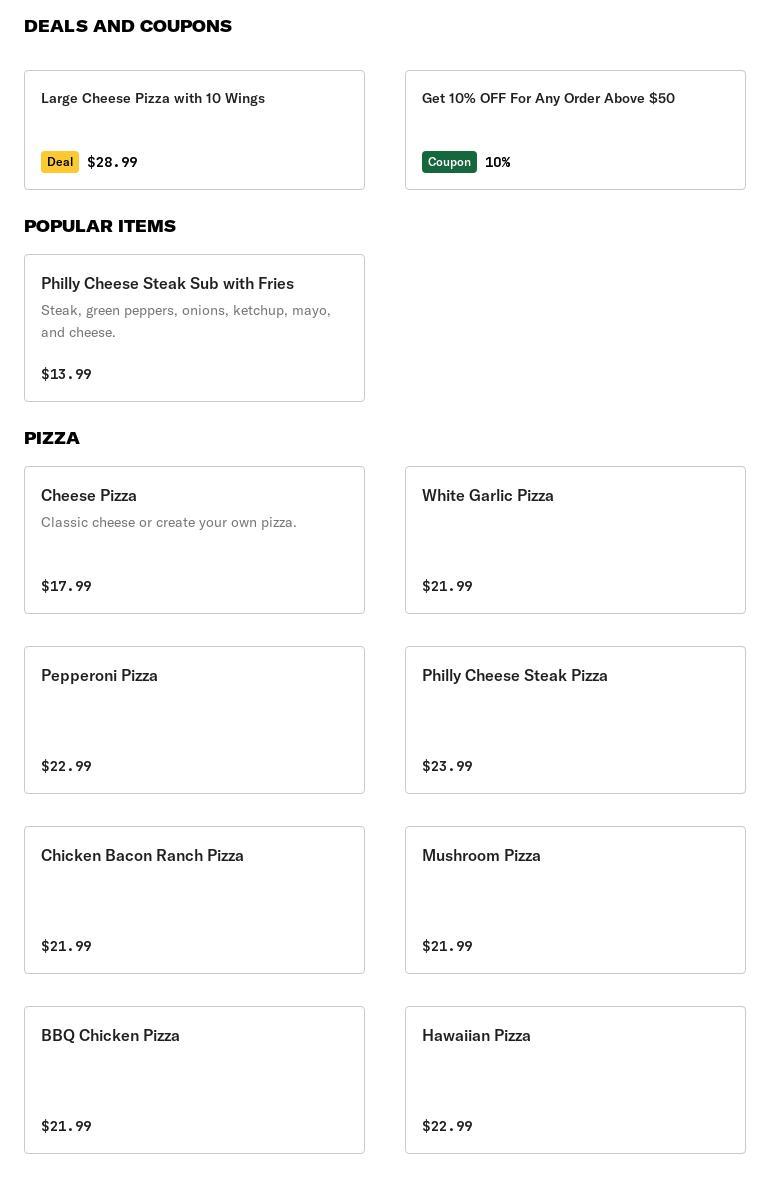Viewport: 770px width, 1180px height.
Task: Choose the BBQ Chicken Pizza
Action: 194,1080
